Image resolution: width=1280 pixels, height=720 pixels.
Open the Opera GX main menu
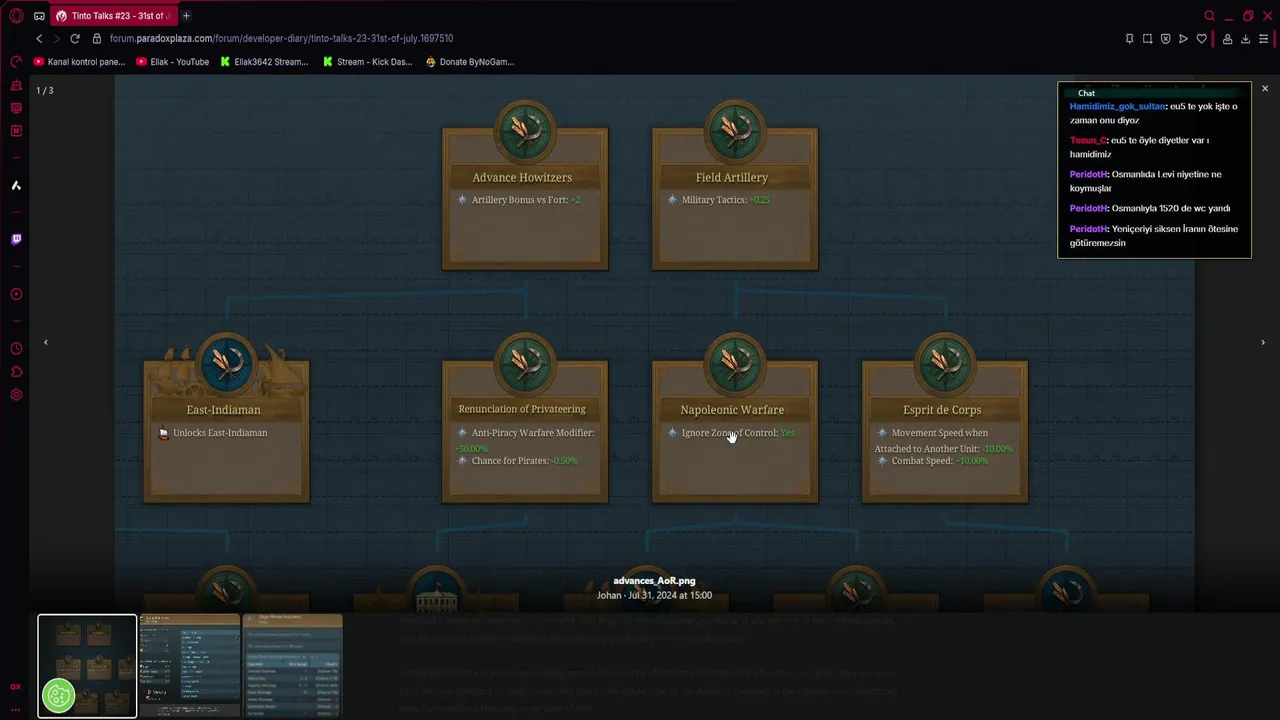16,16
